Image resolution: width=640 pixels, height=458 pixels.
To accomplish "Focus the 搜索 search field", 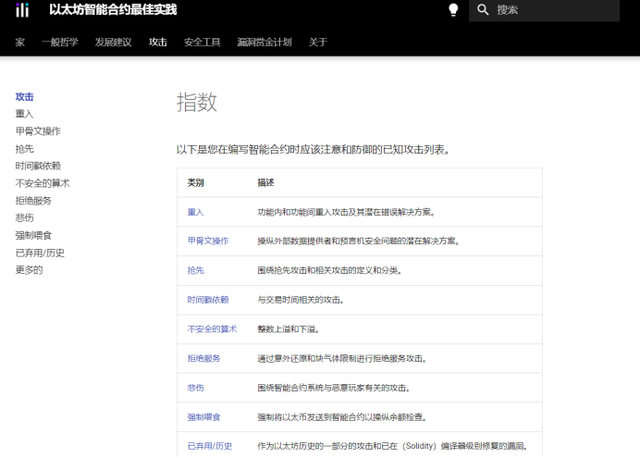I will 544,10.
